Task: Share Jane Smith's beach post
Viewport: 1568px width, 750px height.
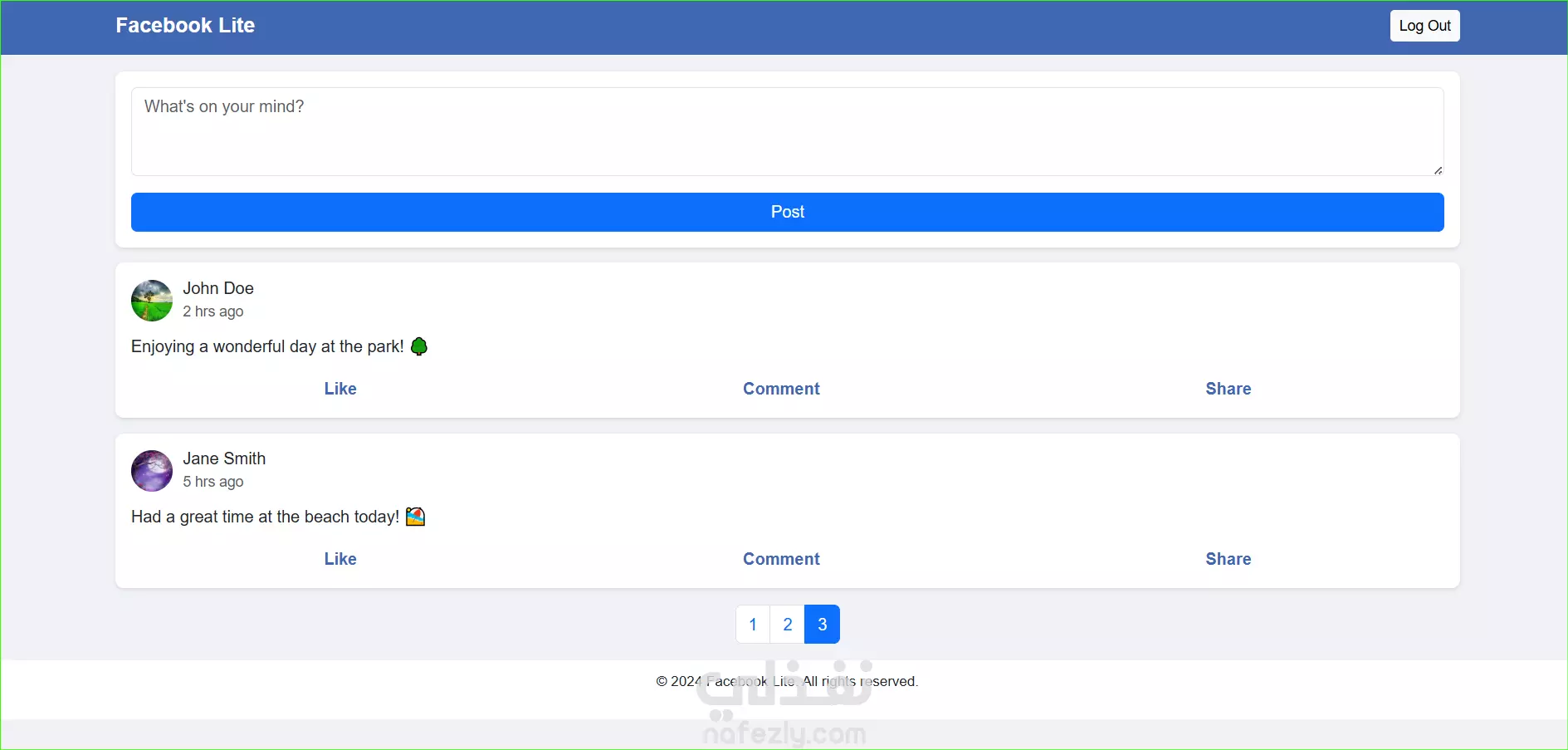Action: pos(1229,559)
